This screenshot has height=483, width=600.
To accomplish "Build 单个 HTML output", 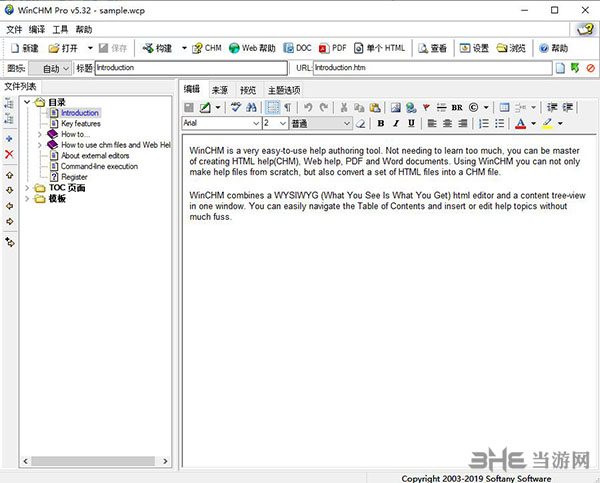I will click(379, 48).
